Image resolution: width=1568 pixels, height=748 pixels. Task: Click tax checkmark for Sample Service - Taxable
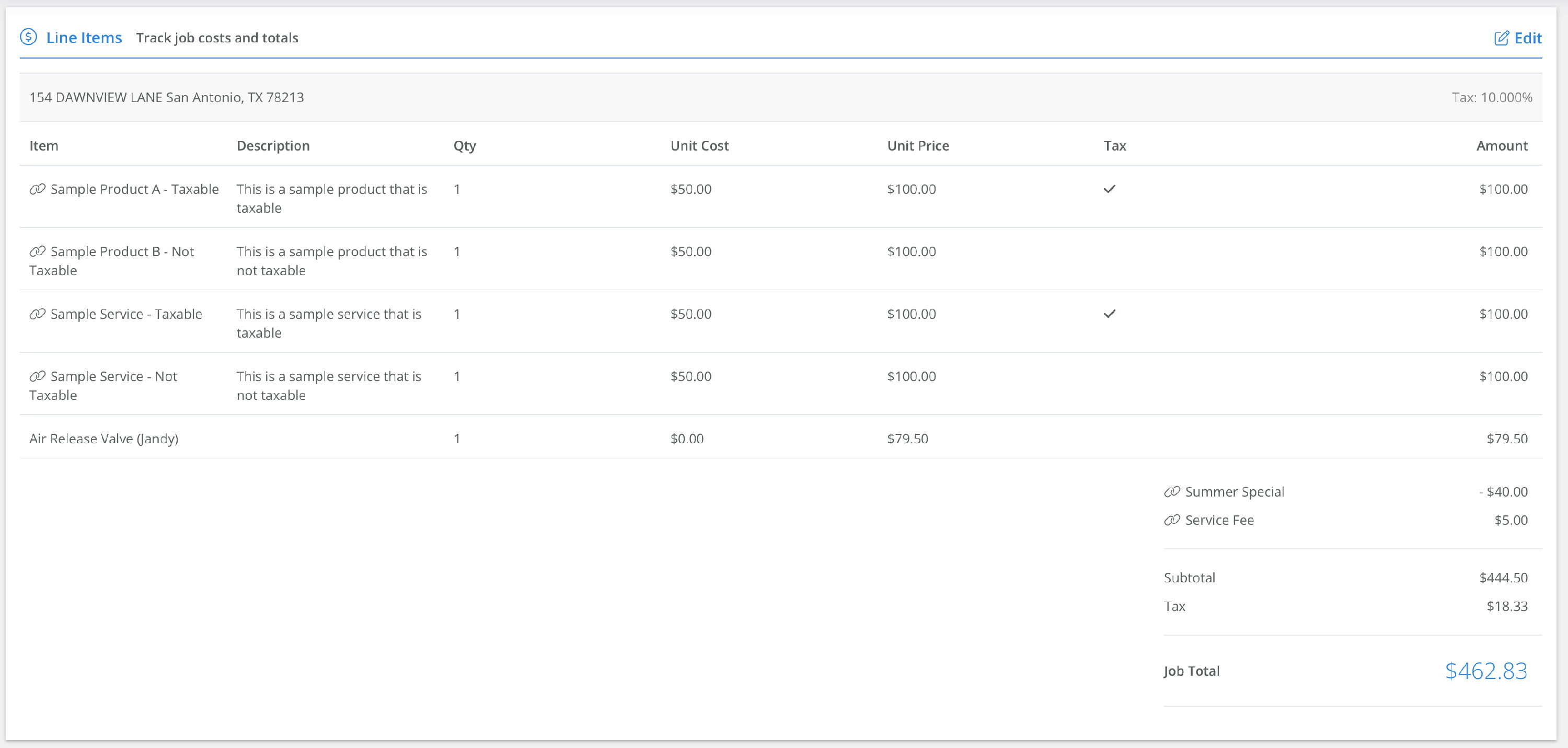[1109, 314]
